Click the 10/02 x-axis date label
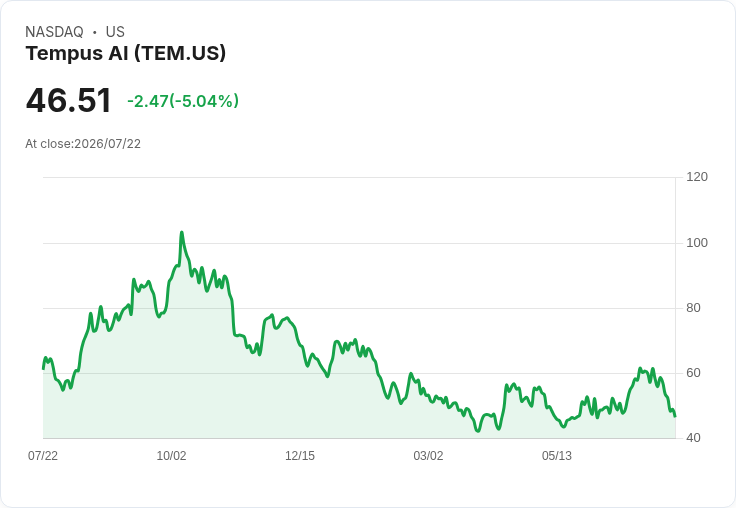 [x=171, y=455]
